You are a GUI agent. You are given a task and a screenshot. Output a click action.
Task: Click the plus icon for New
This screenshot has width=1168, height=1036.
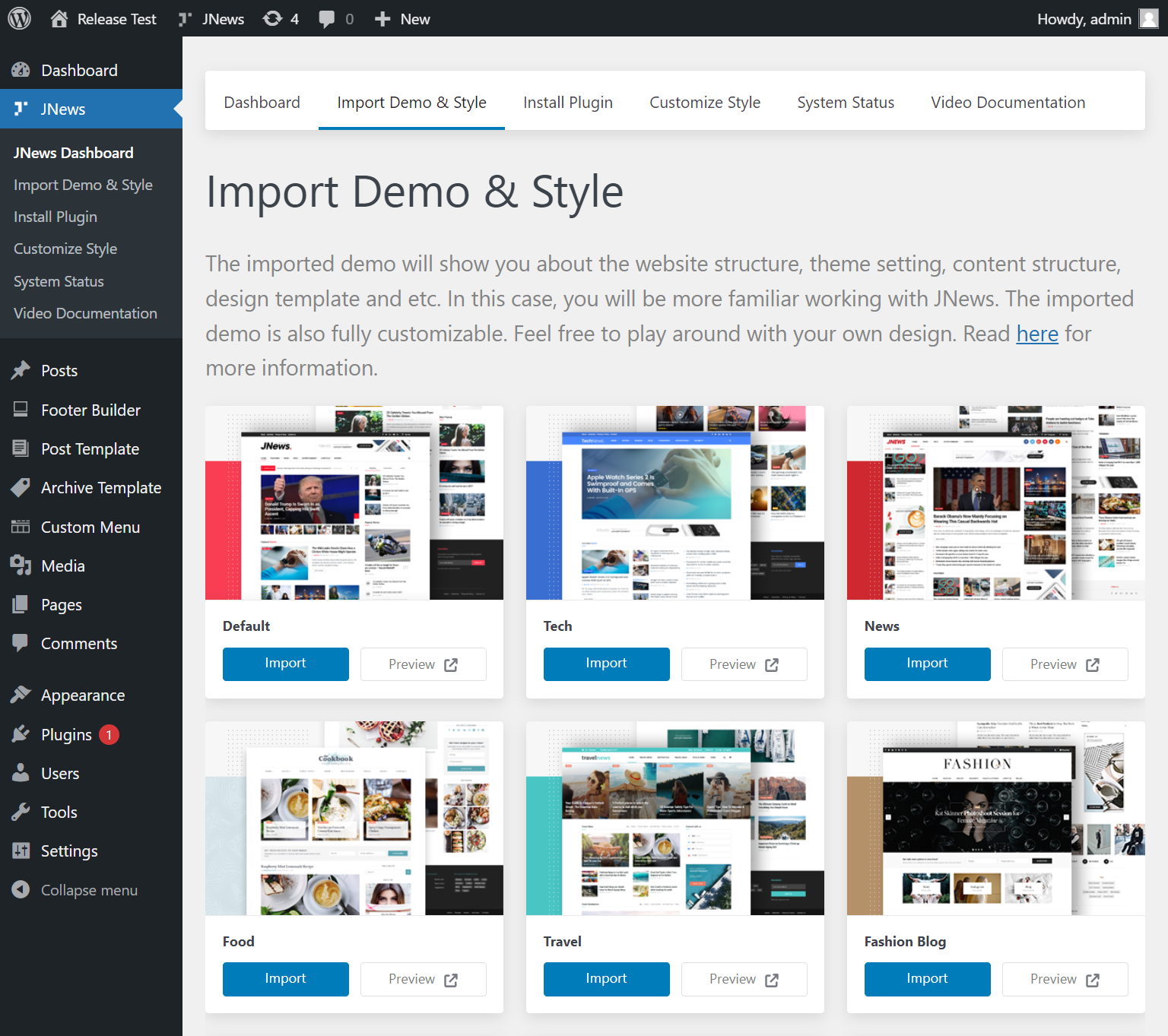click(x=382, y=19)
